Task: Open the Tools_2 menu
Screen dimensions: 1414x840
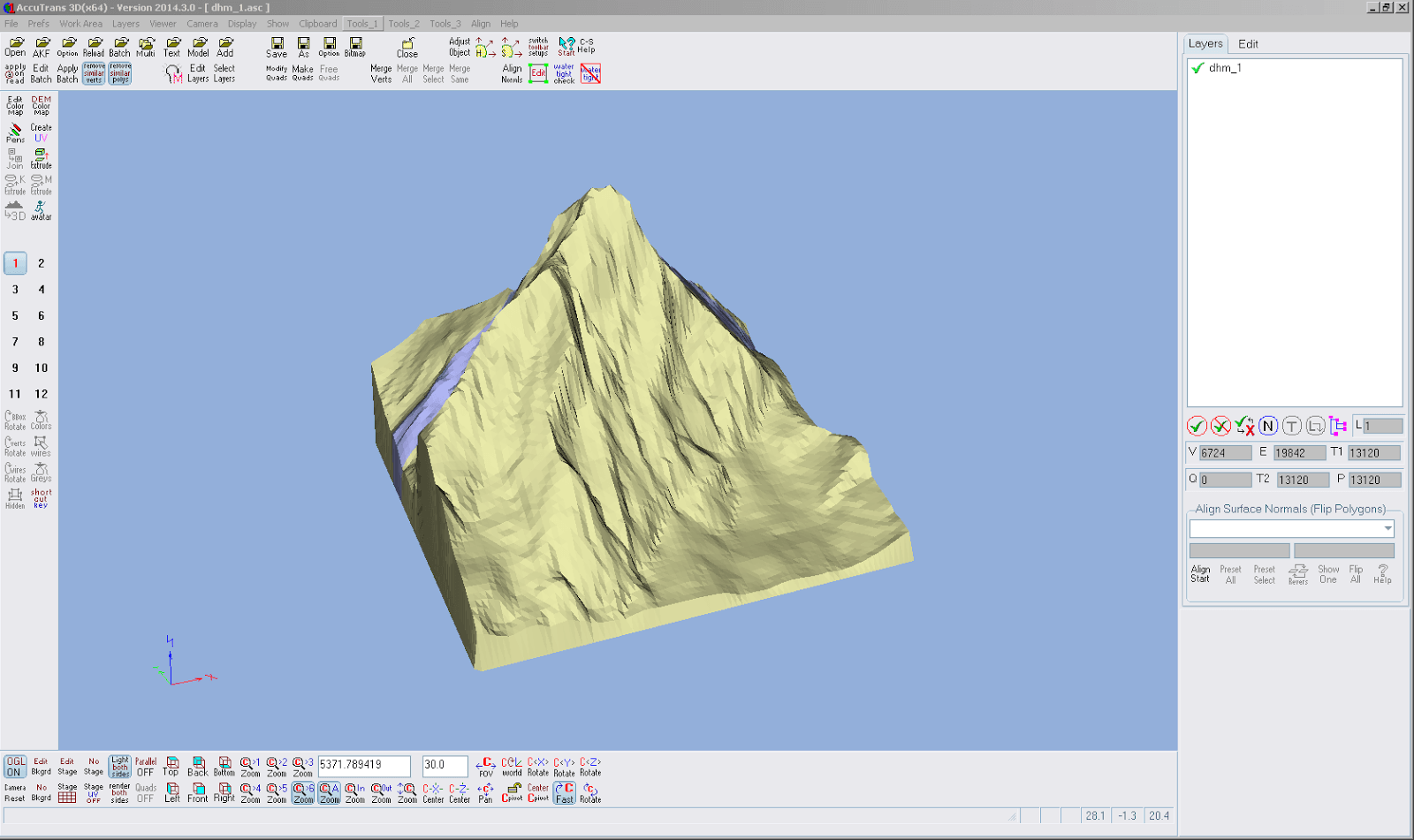Action: pyautogui.click(x=404, y=24)
